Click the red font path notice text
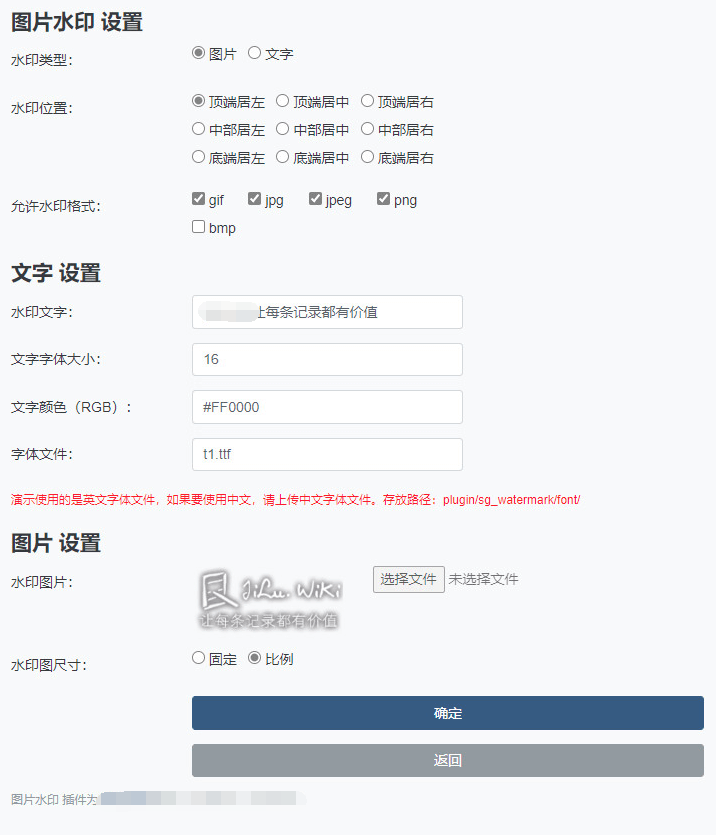 pyautogui.click(x=295, y=500)
